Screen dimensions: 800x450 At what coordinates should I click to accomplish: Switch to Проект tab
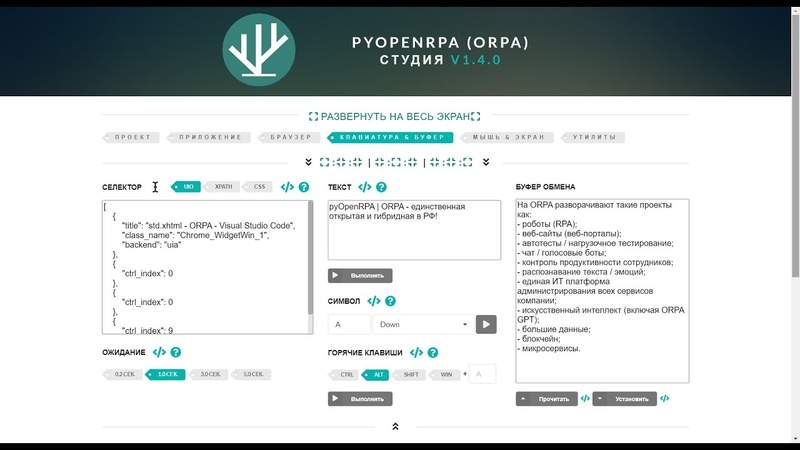(131, 137)
